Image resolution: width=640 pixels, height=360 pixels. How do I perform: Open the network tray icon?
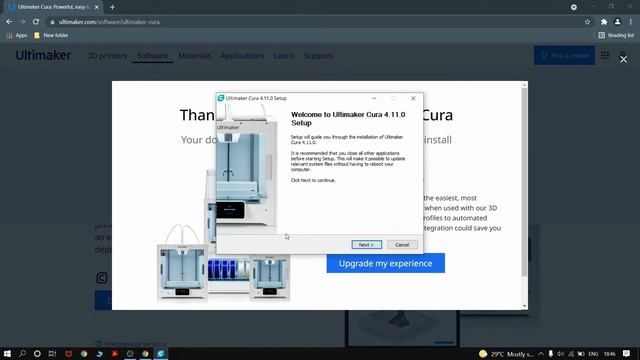click(x=571, y=354)
